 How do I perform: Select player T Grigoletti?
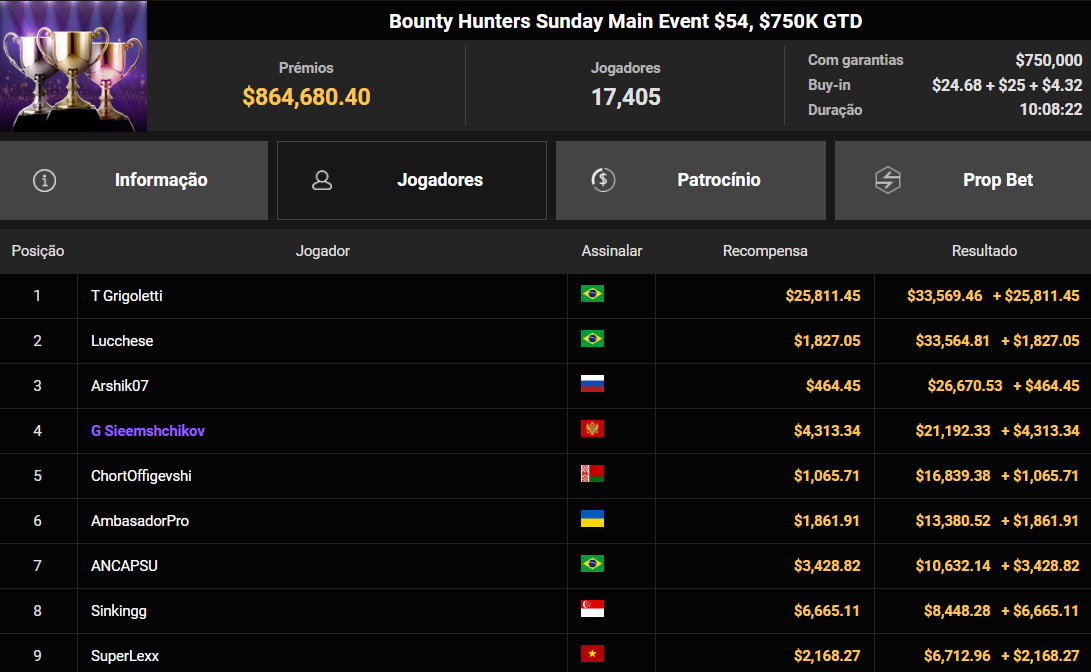[x=127, y=296]
